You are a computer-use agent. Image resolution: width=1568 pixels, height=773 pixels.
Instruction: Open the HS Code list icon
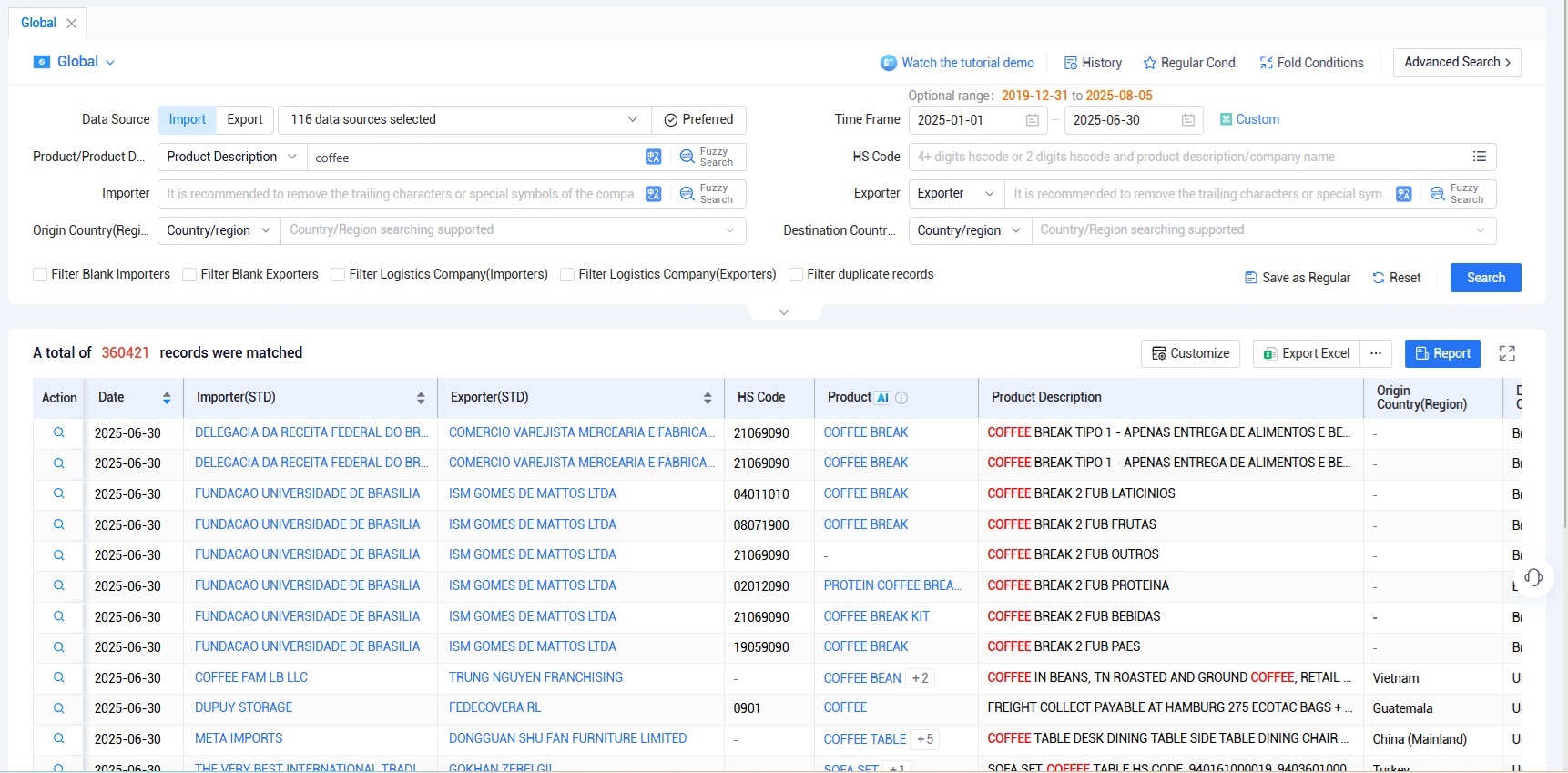(x=1479, y=157)
